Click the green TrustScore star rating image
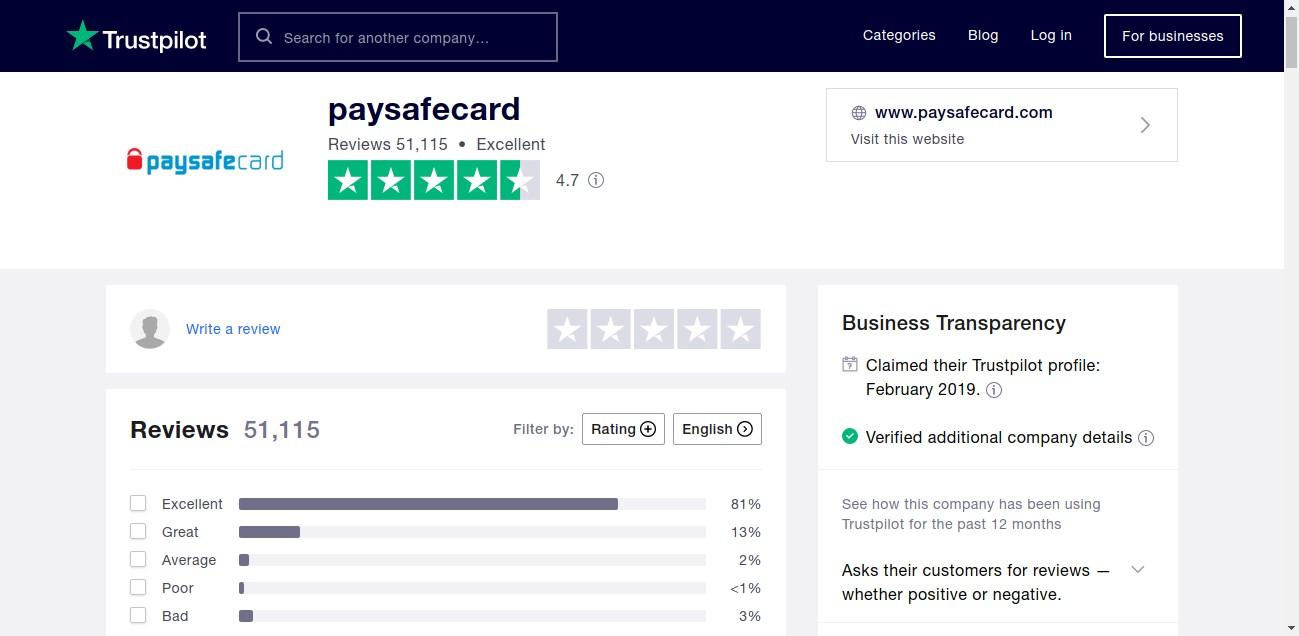 (x=434, y=180)
